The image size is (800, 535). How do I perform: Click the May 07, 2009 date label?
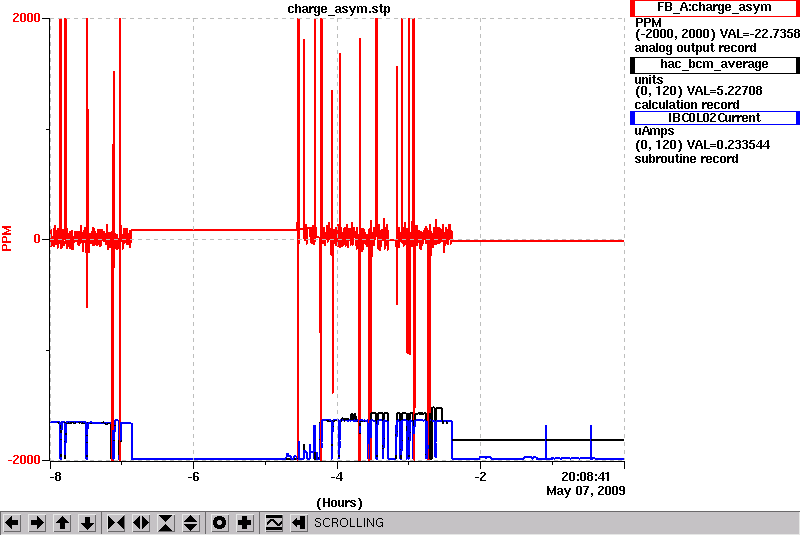[586, 491]
